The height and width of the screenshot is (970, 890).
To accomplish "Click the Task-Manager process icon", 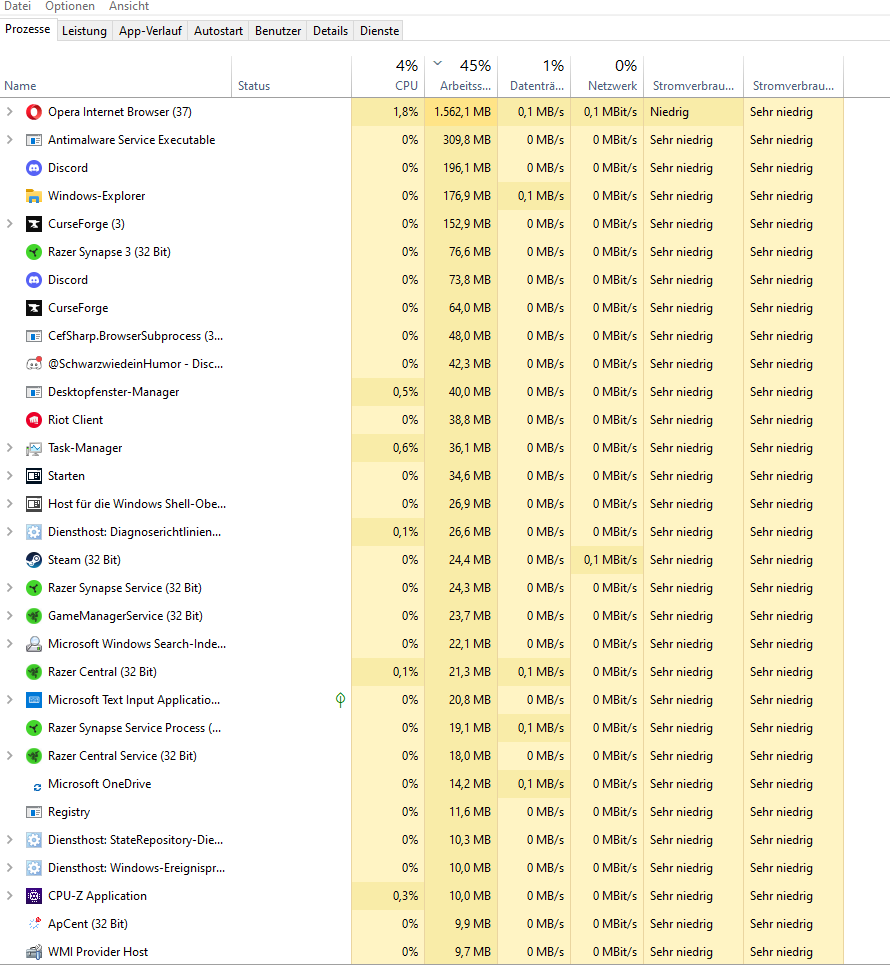I will (33, 448).
